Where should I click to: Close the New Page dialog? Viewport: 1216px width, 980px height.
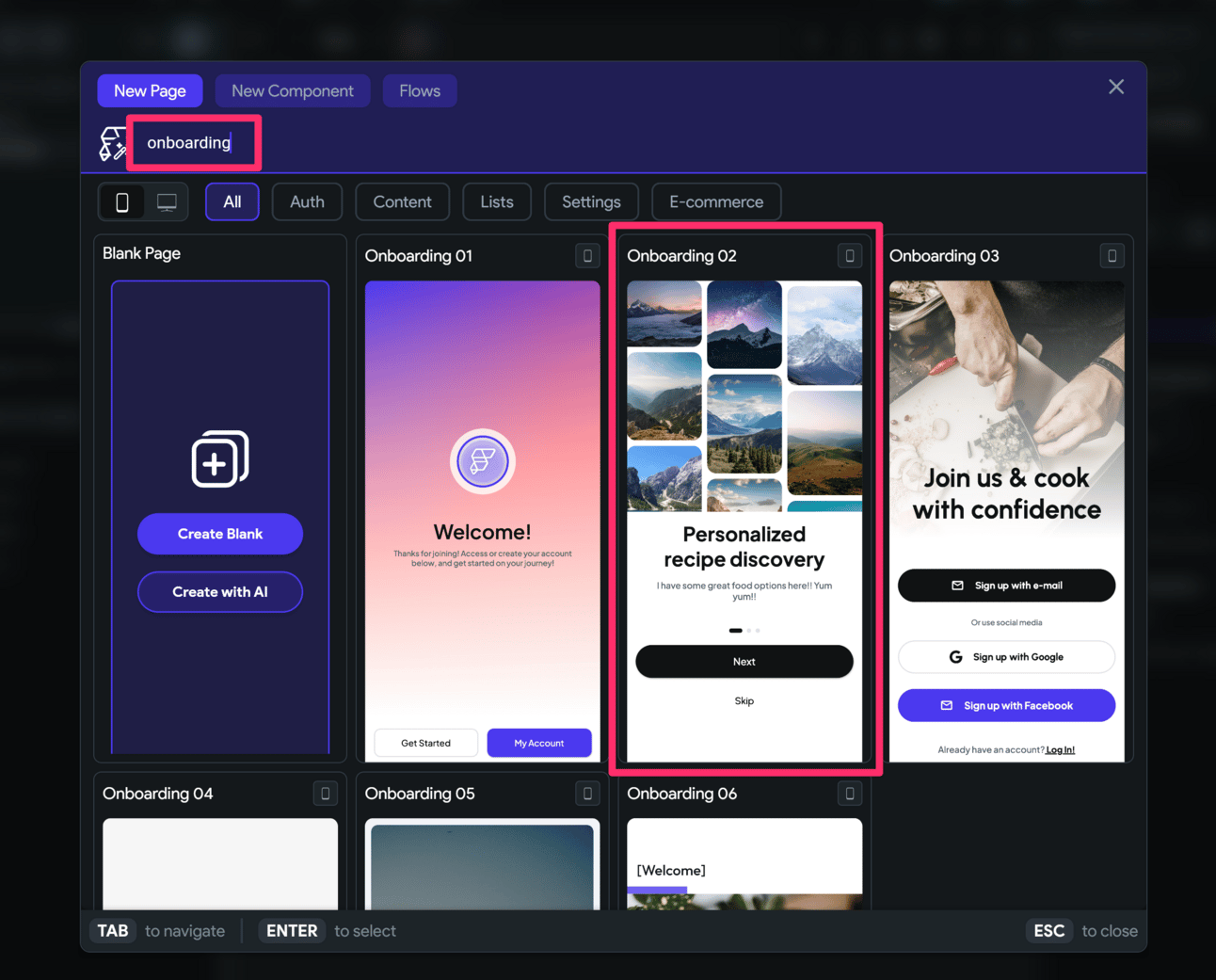1116,87
